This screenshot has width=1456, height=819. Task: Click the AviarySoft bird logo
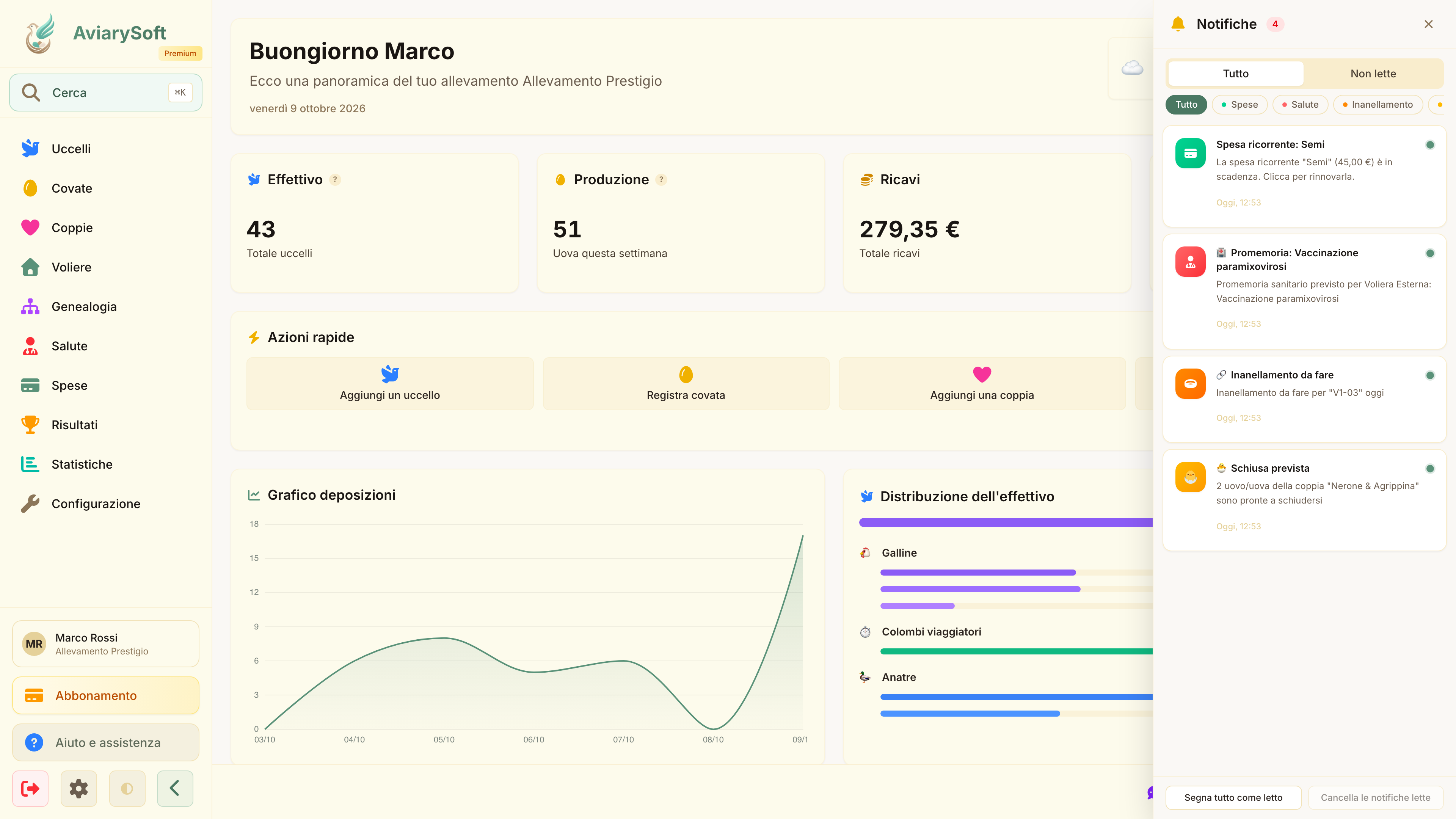tap(39, 34)
